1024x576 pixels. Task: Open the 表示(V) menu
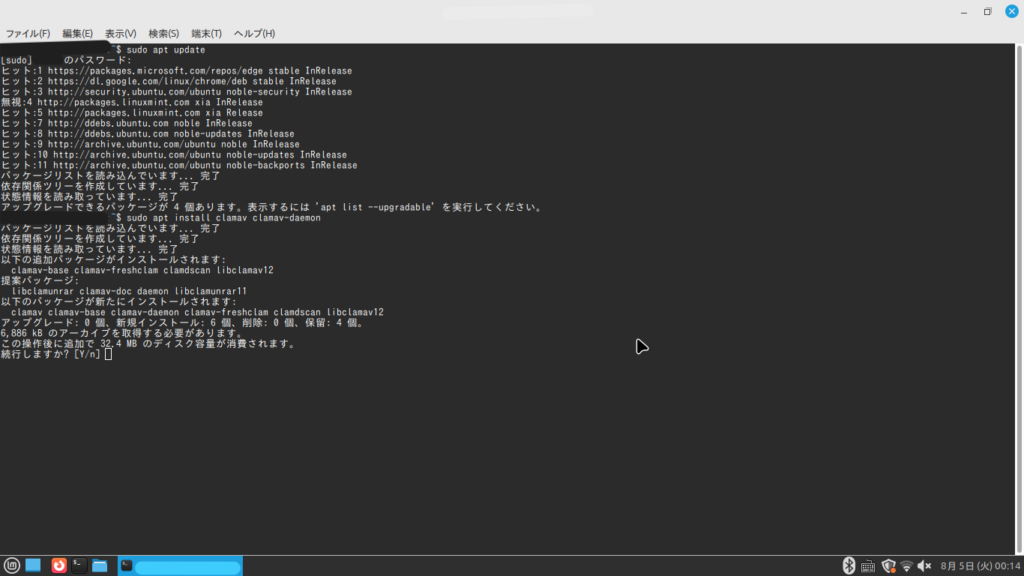click(x=121, y=34)
